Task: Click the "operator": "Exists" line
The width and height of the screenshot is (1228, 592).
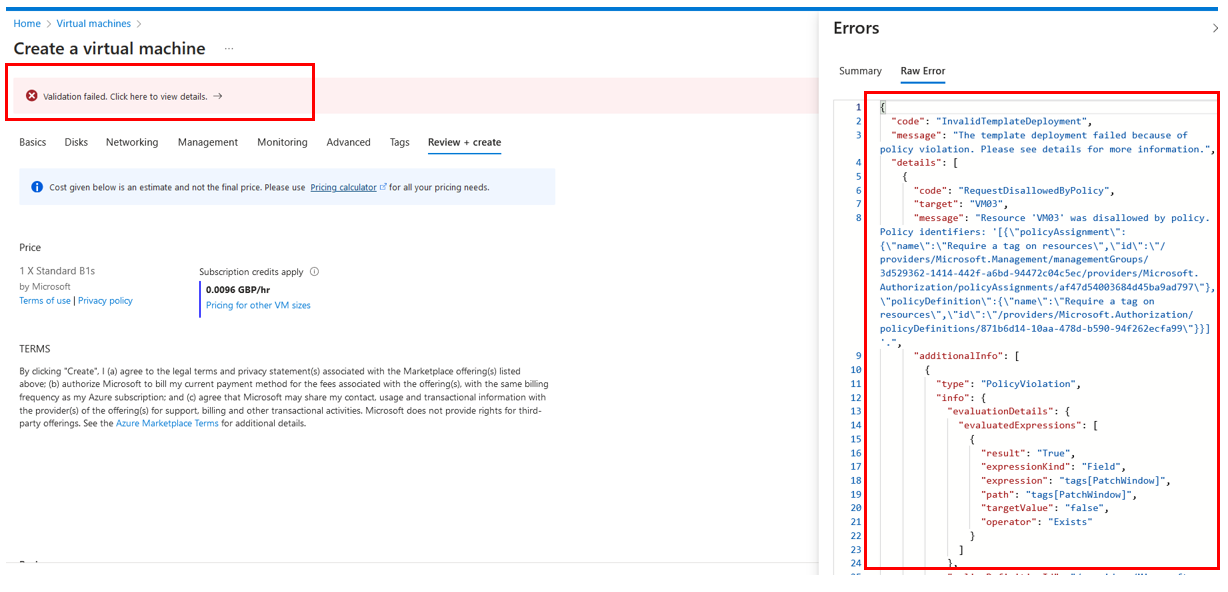Action: [1036, 521]
